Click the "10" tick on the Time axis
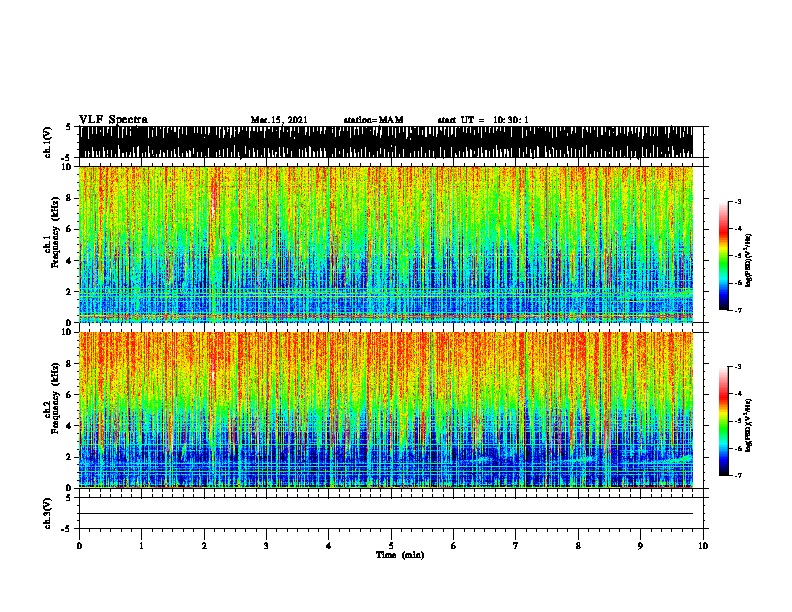Viewport: 792px width, 612px height. (703, 546)
